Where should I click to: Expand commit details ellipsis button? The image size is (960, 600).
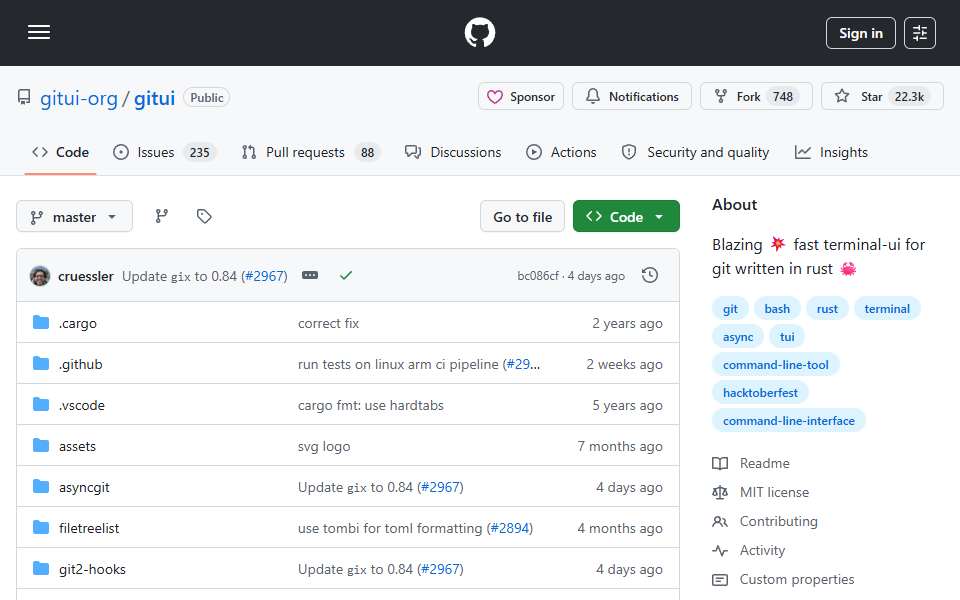[310, 276]
